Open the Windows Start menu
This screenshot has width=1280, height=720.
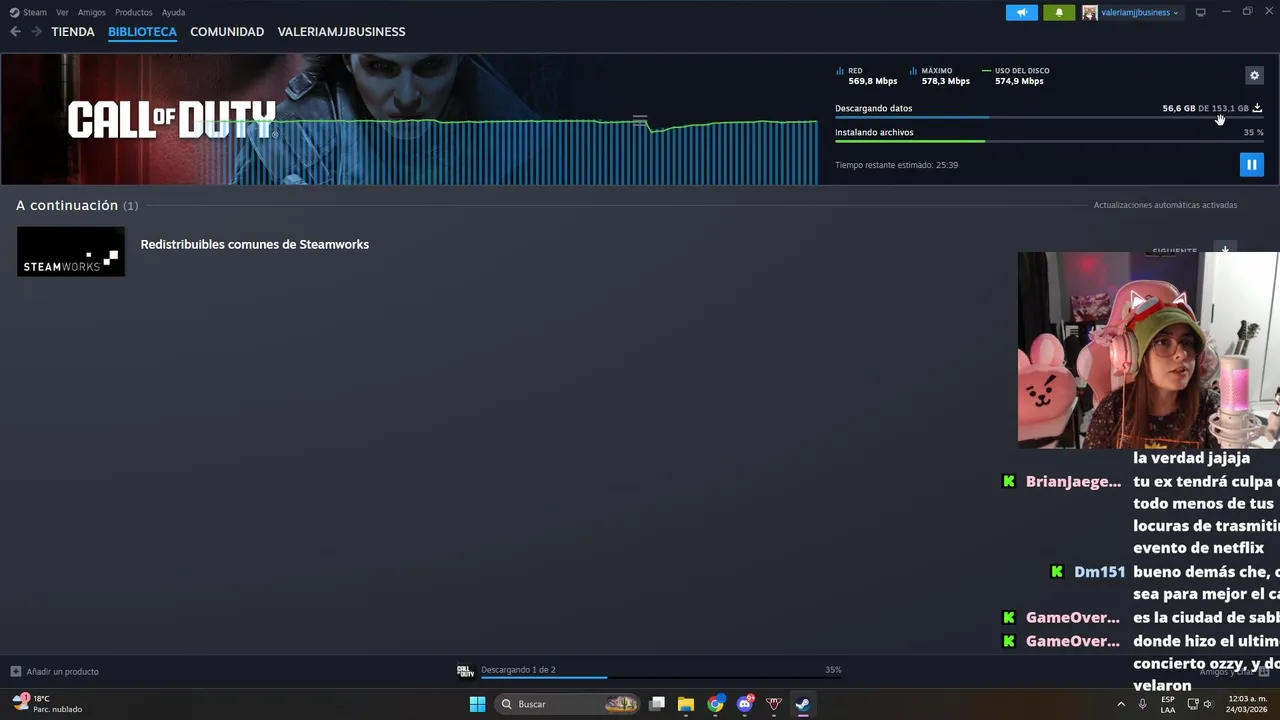click(x=477, y=704)
